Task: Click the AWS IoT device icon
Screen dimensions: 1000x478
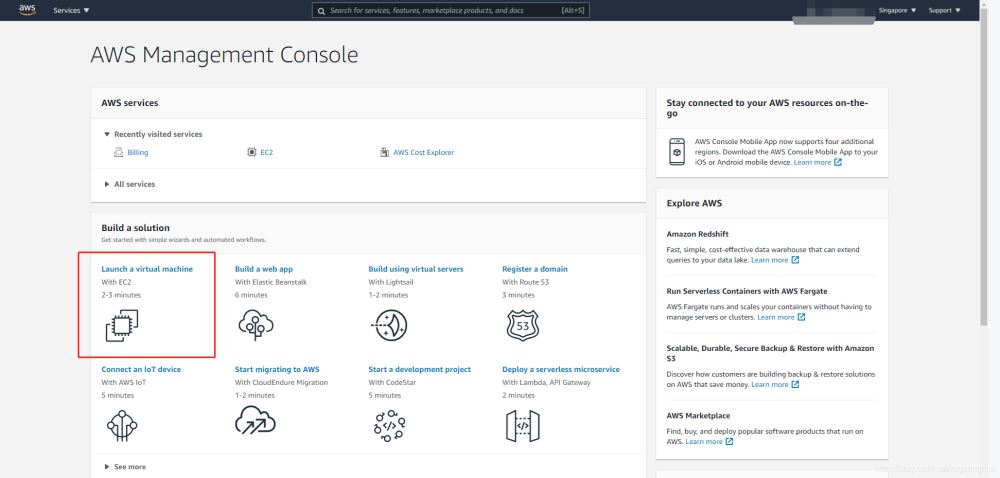Action: (121, 425)
